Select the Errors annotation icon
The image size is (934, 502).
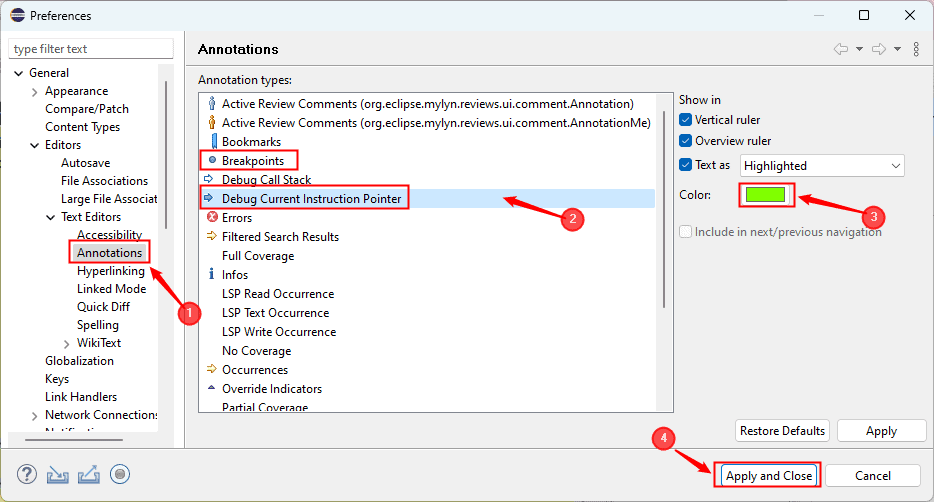pyautogui.click(x=211, y=217)
